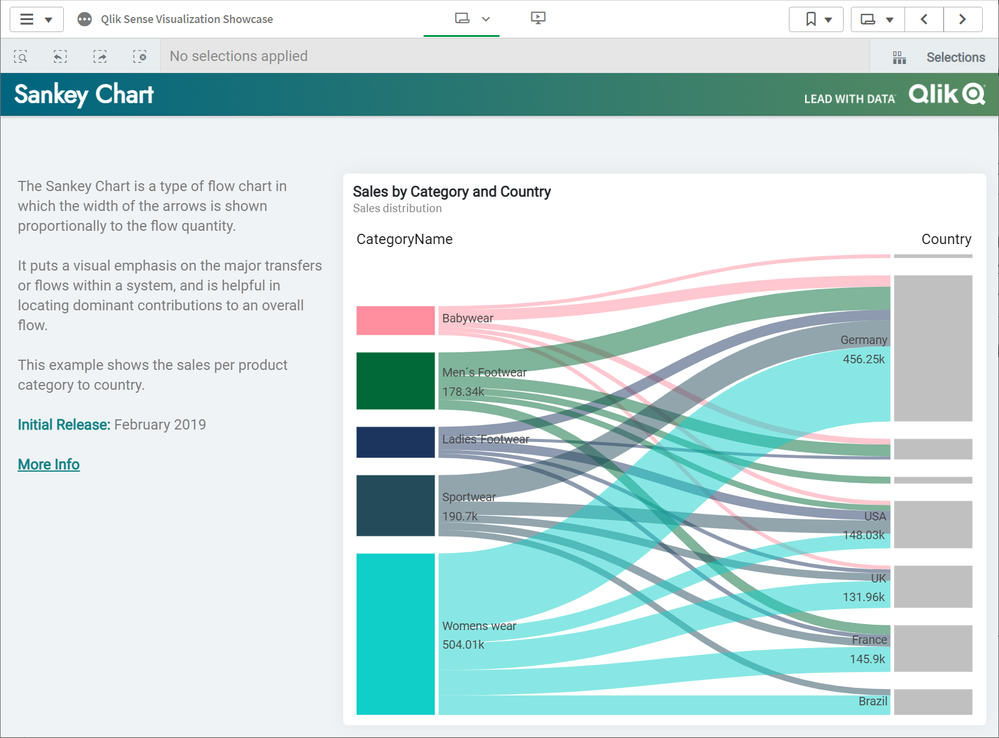Click the smart search selection icon
Viewport: 999px width, 738px height.
[x=20, y=57]
